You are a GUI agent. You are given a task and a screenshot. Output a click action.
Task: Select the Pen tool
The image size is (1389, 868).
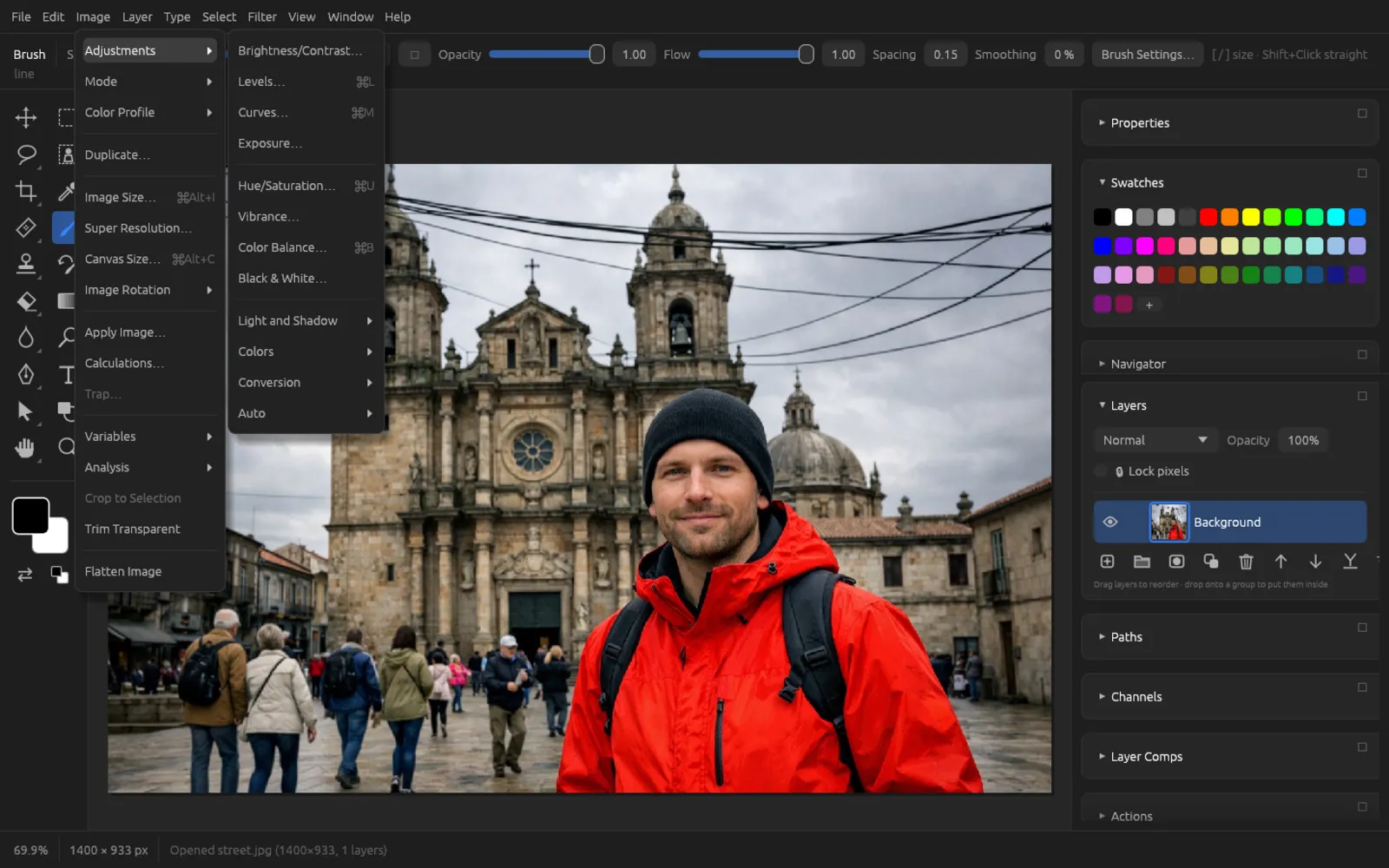[26, 374]
